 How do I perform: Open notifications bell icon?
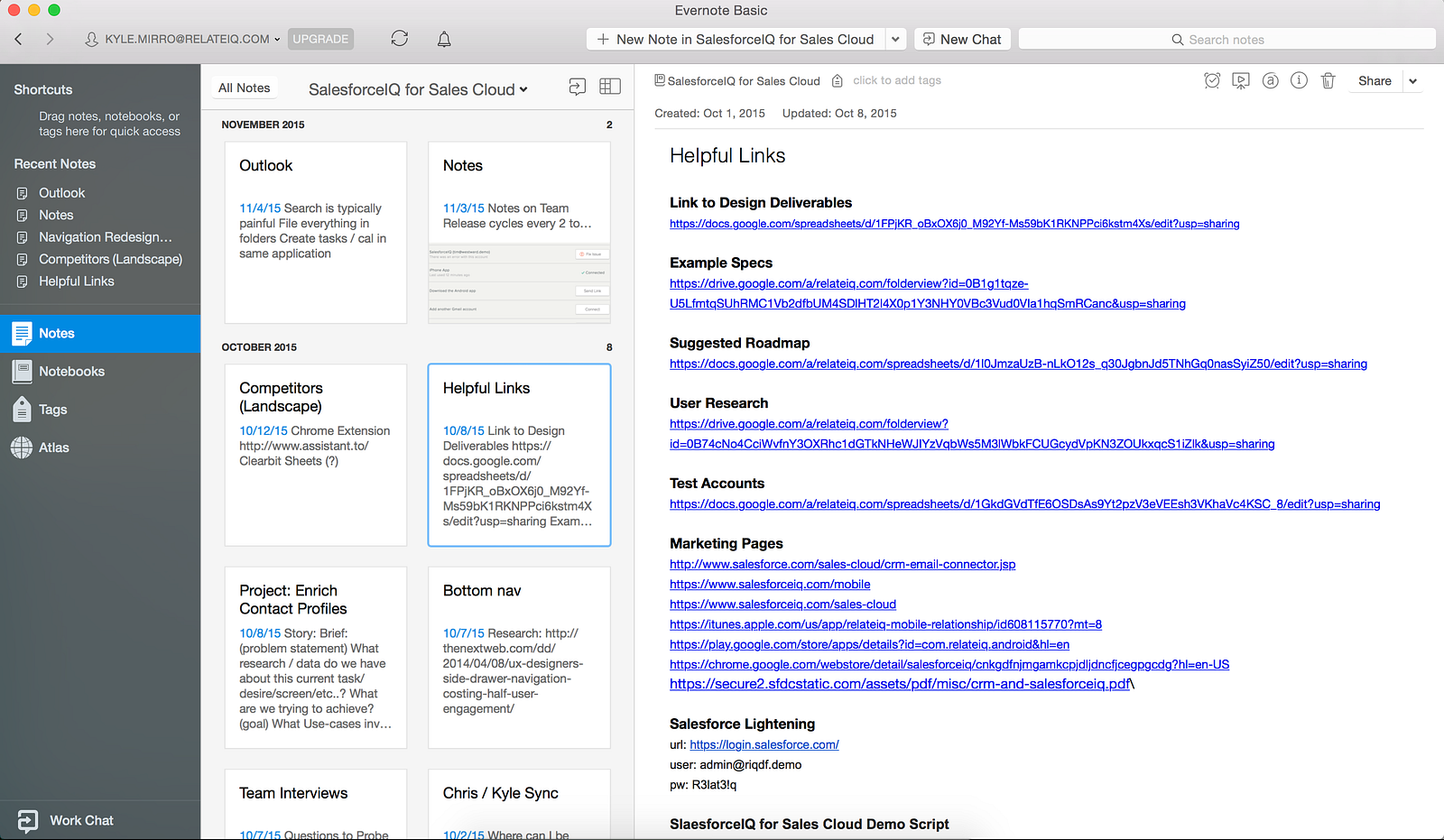(444, 39)
